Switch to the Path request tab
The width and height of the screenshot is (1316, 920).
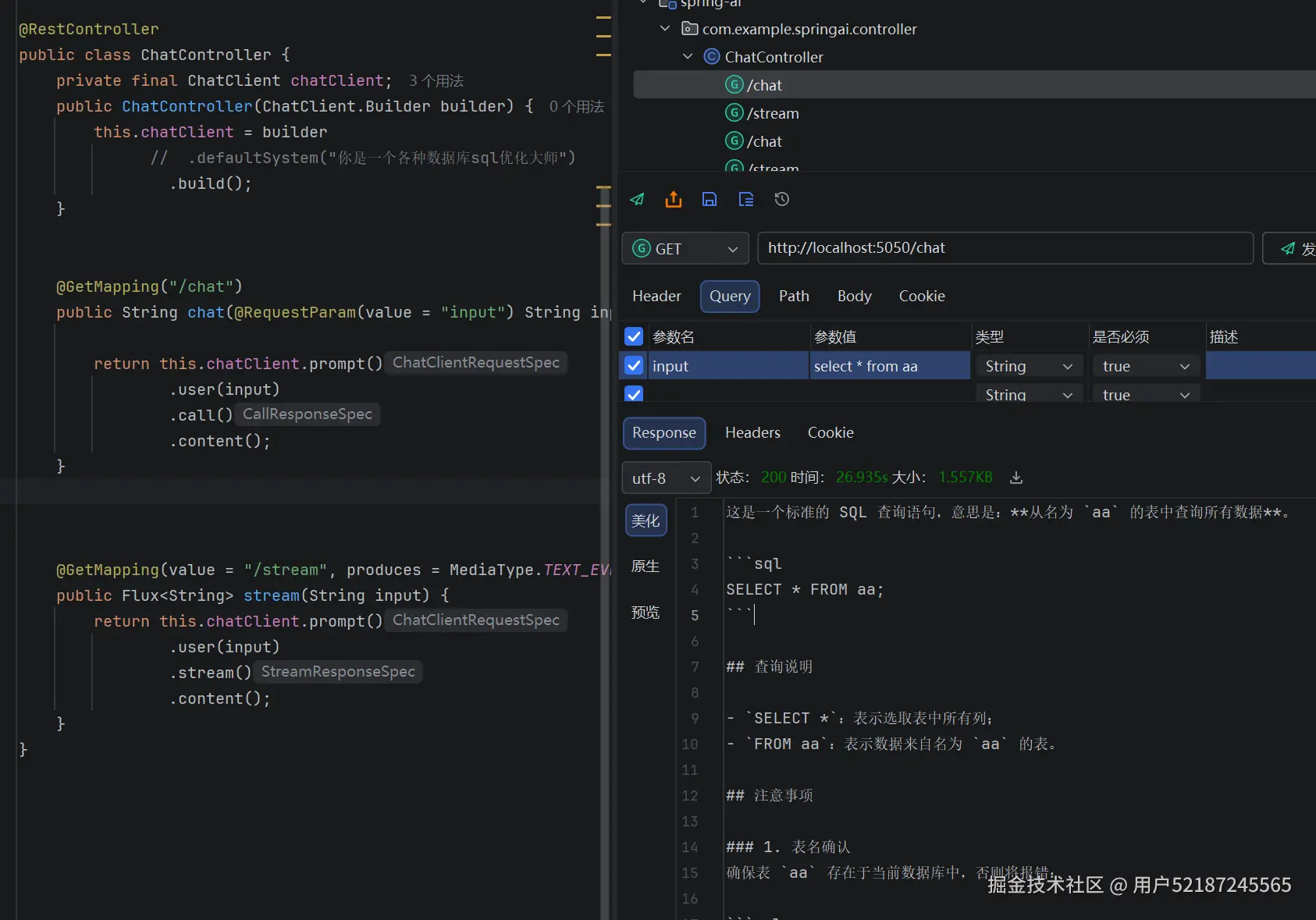[x=794, y=297]
